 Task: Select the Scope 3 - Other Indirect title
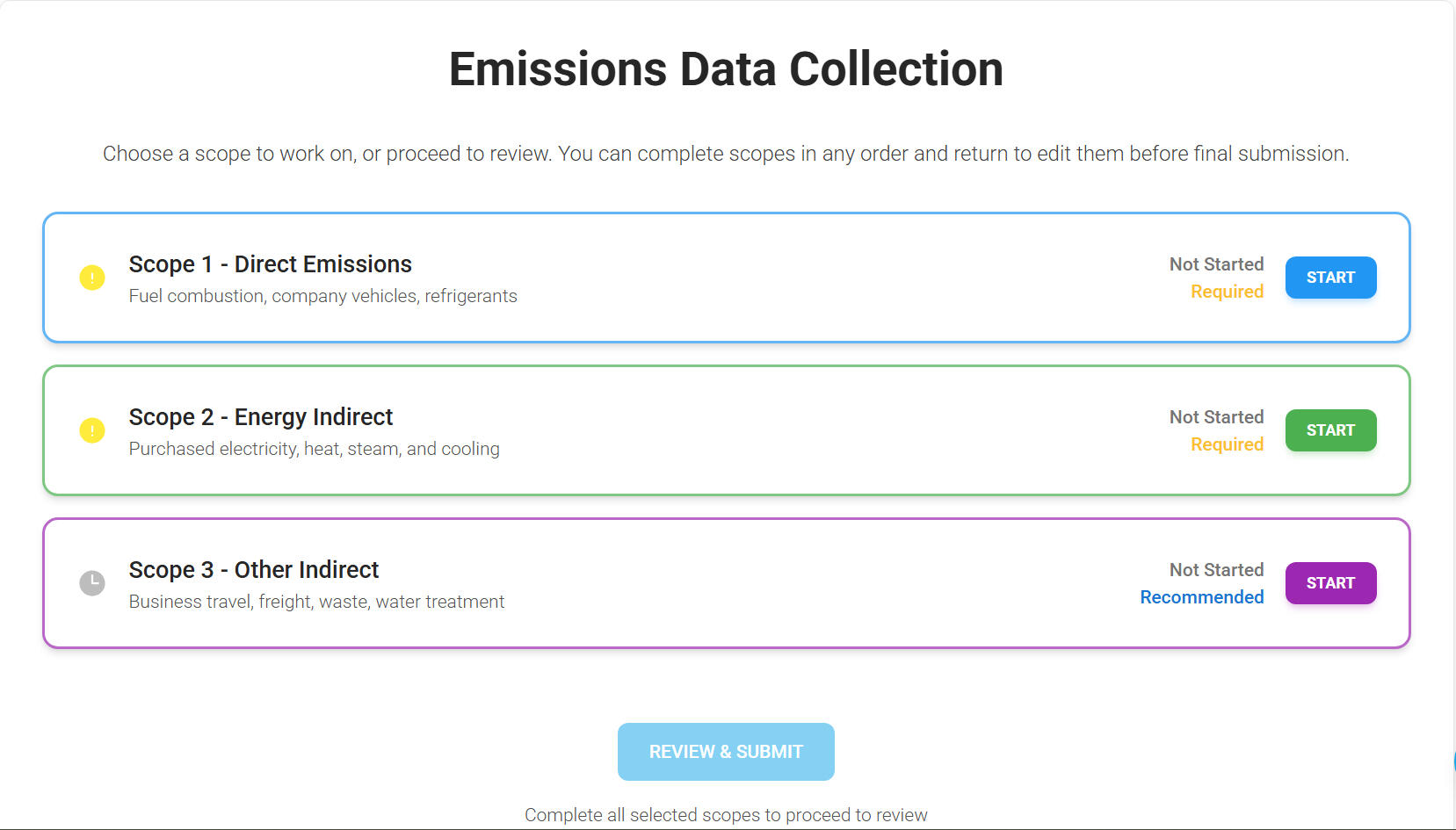(x=253, y=570)
